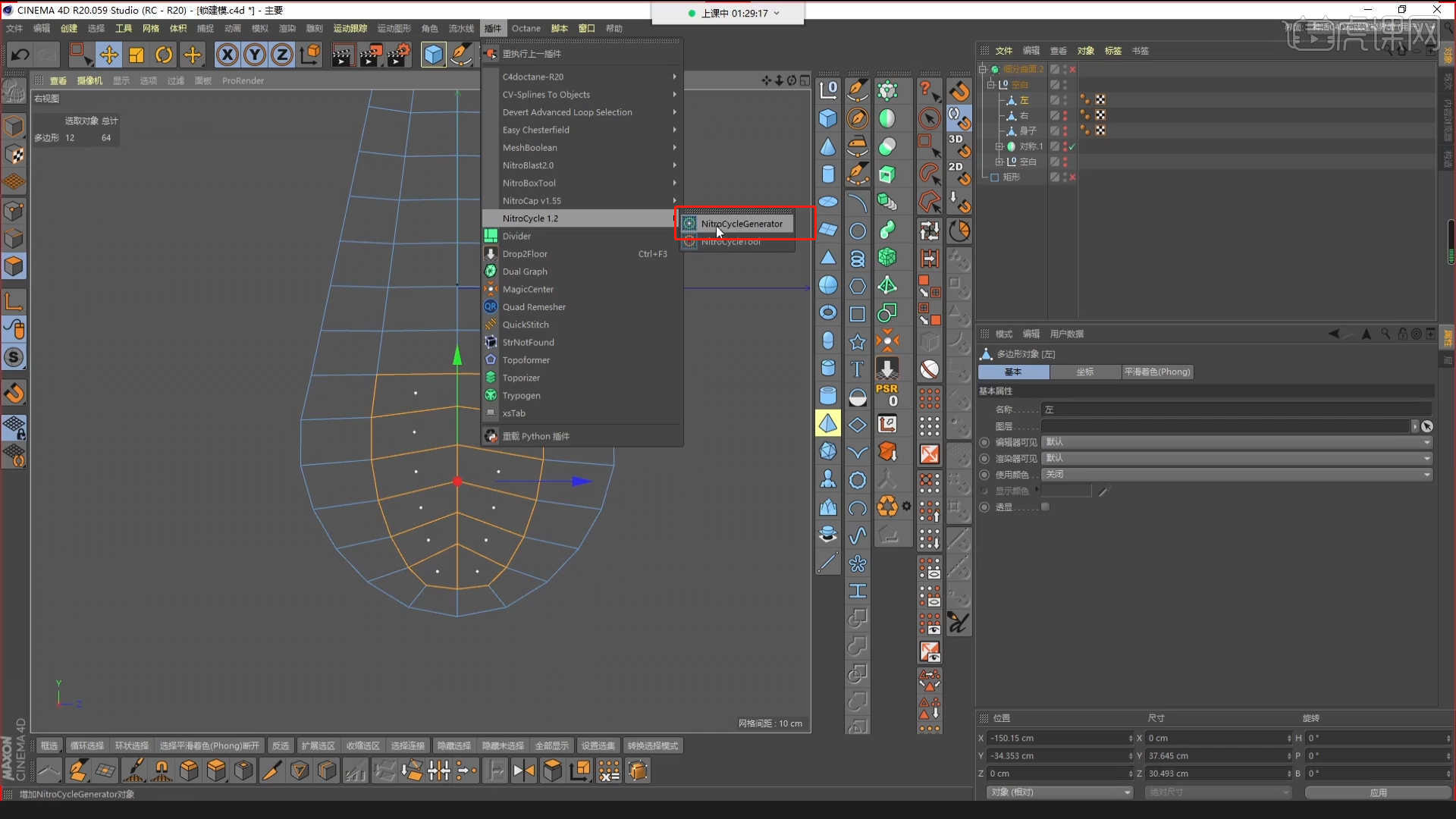The image size is (1456, 819).
Task: Click the Null object icon in the palette
Action: click(828, 90)
